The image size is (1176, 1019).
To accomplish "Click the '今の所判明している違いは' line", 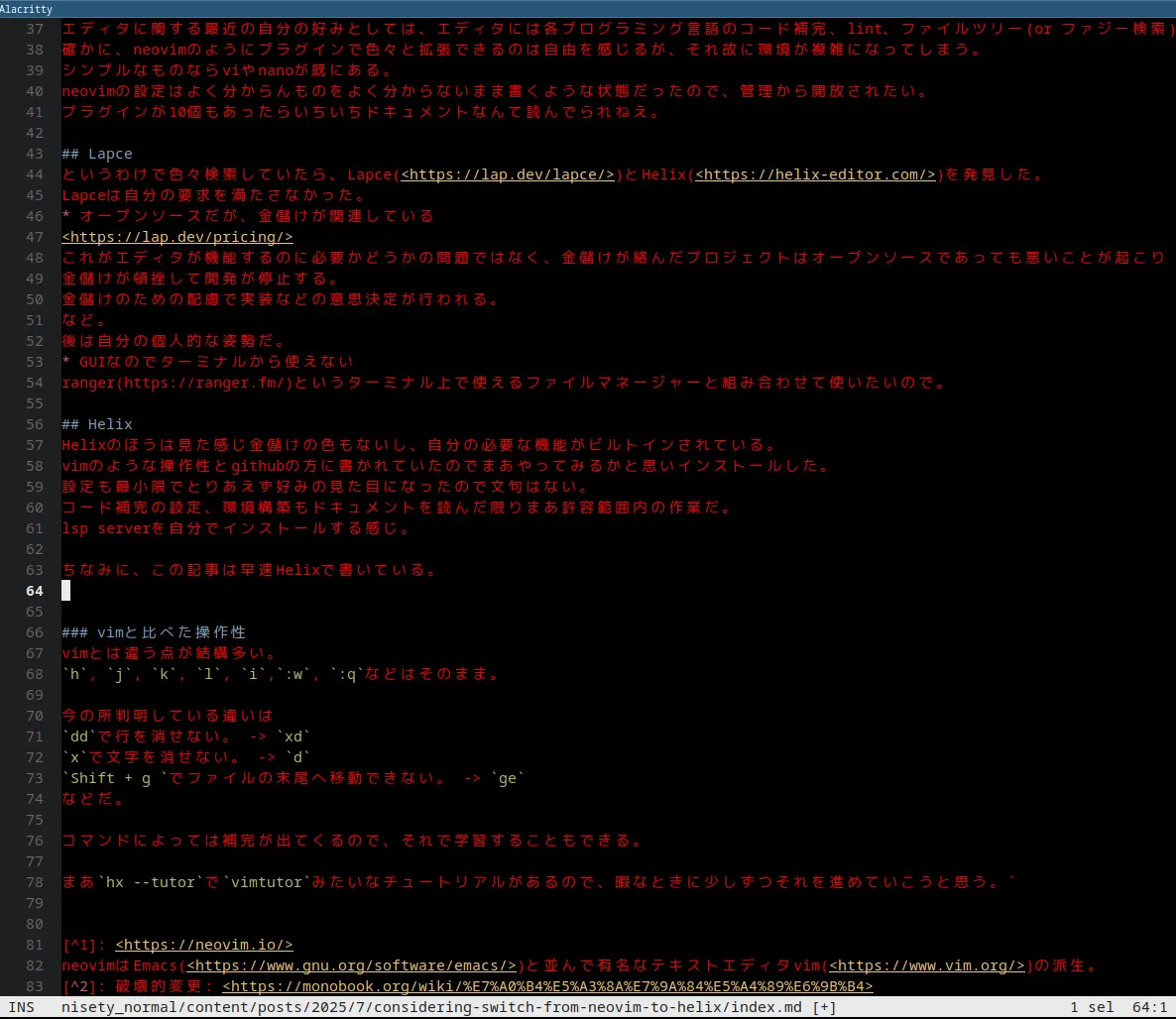I will click(x=168, y=716).
